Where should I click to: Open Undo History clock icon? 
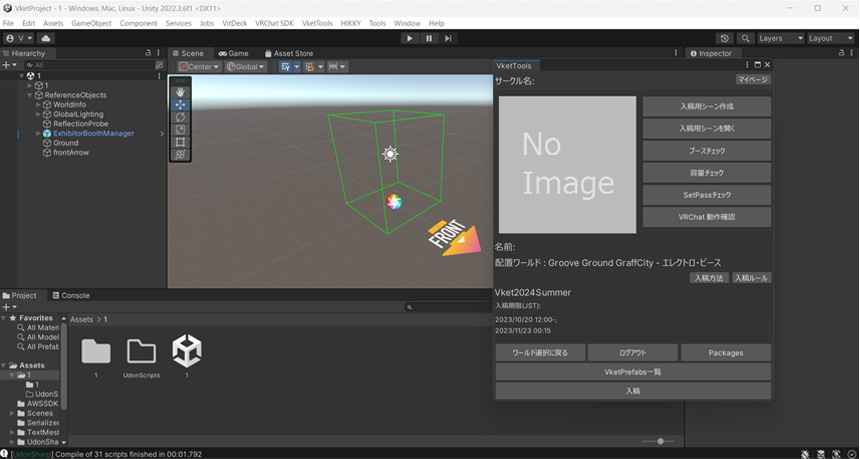coord(725,38)
